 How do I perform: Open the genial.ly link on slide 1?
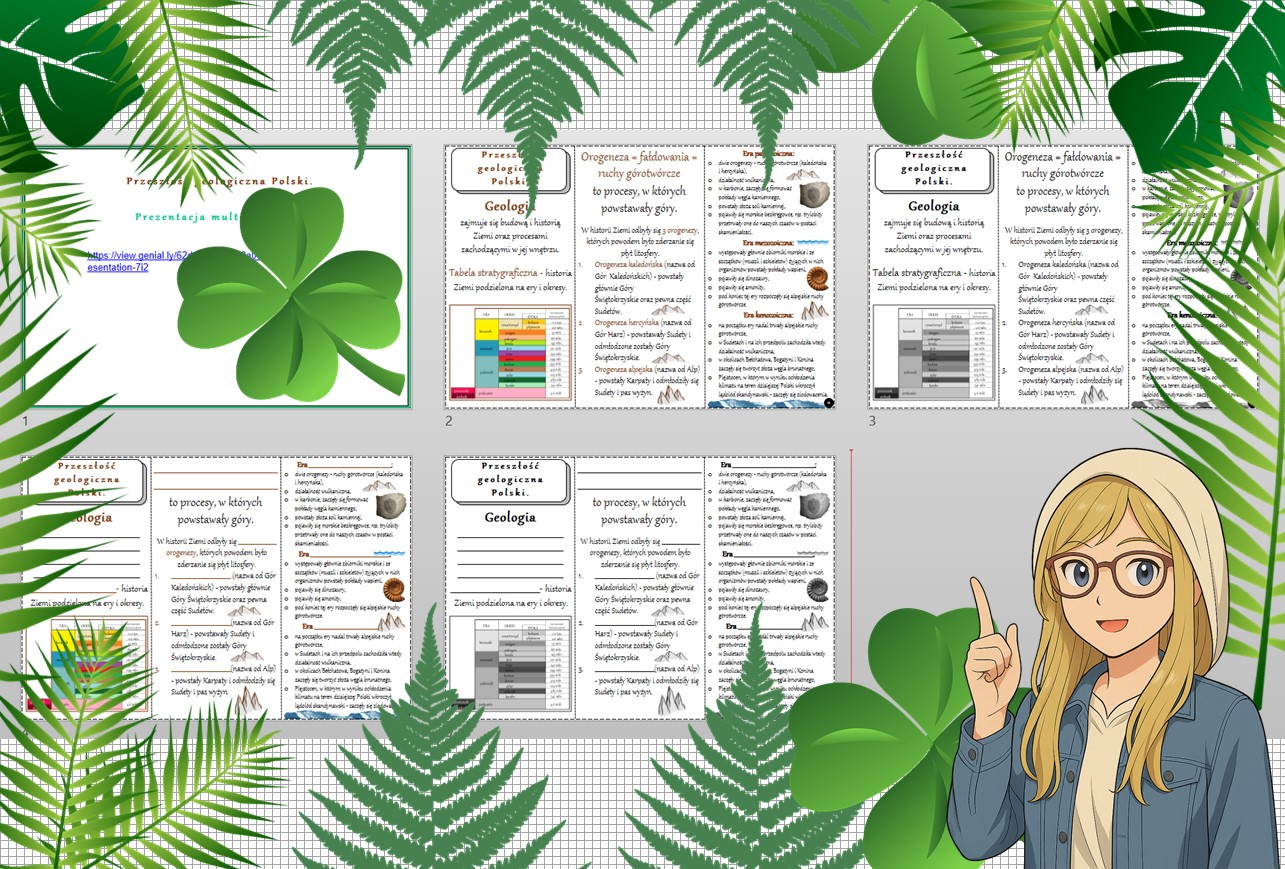pyautogui.click(x=130, y=256)
